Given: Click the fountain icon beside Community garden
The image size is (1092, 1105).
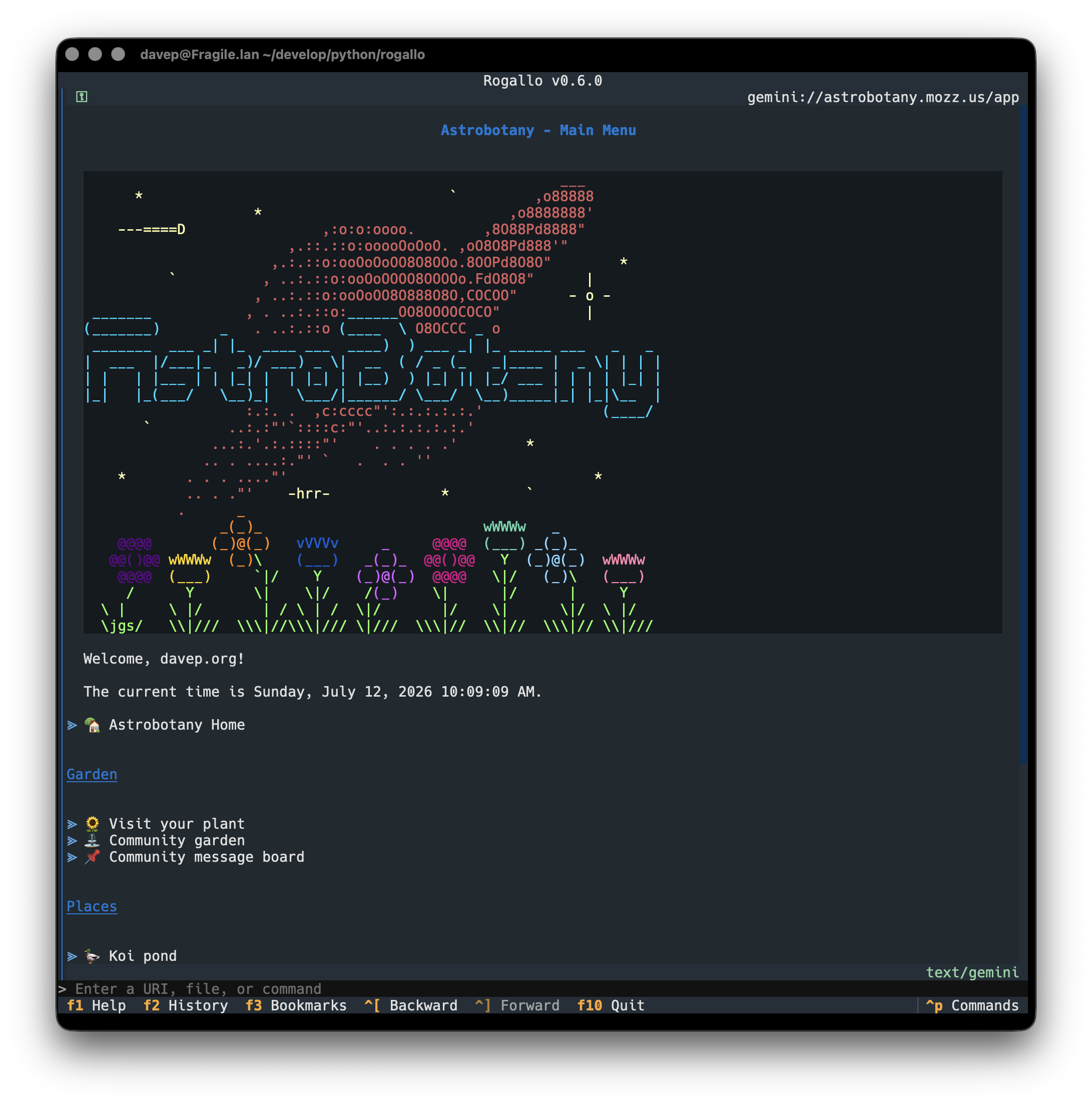Looking at the screenshot, I should [92, 840].
